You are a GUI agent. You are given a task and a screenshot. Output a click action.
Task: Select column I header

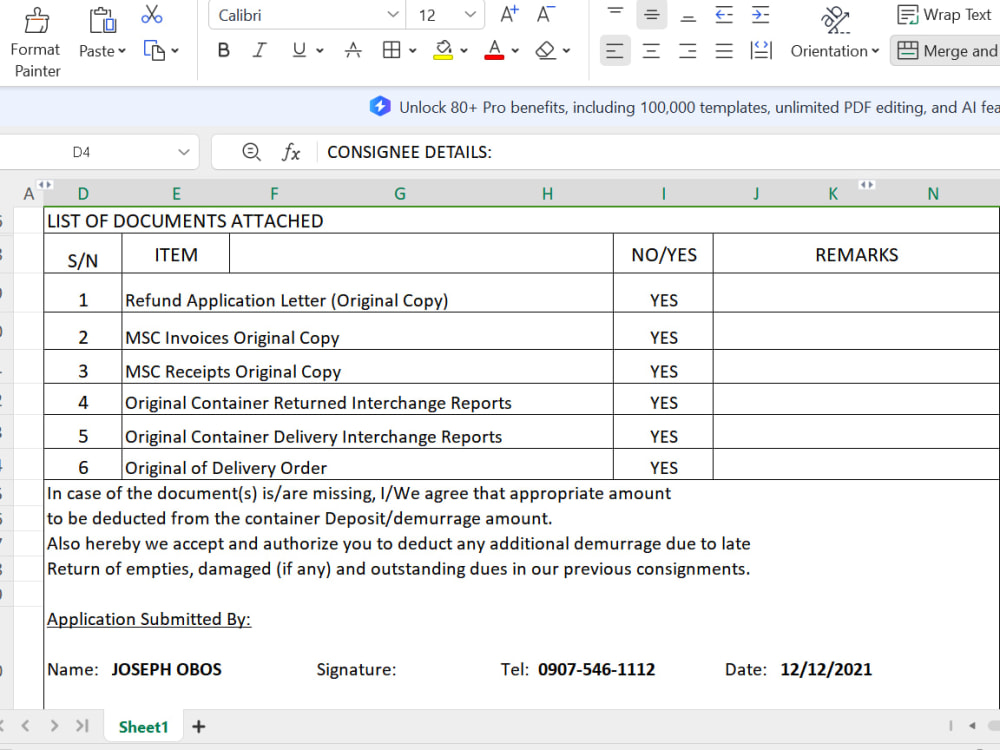[x=663, y=193]
